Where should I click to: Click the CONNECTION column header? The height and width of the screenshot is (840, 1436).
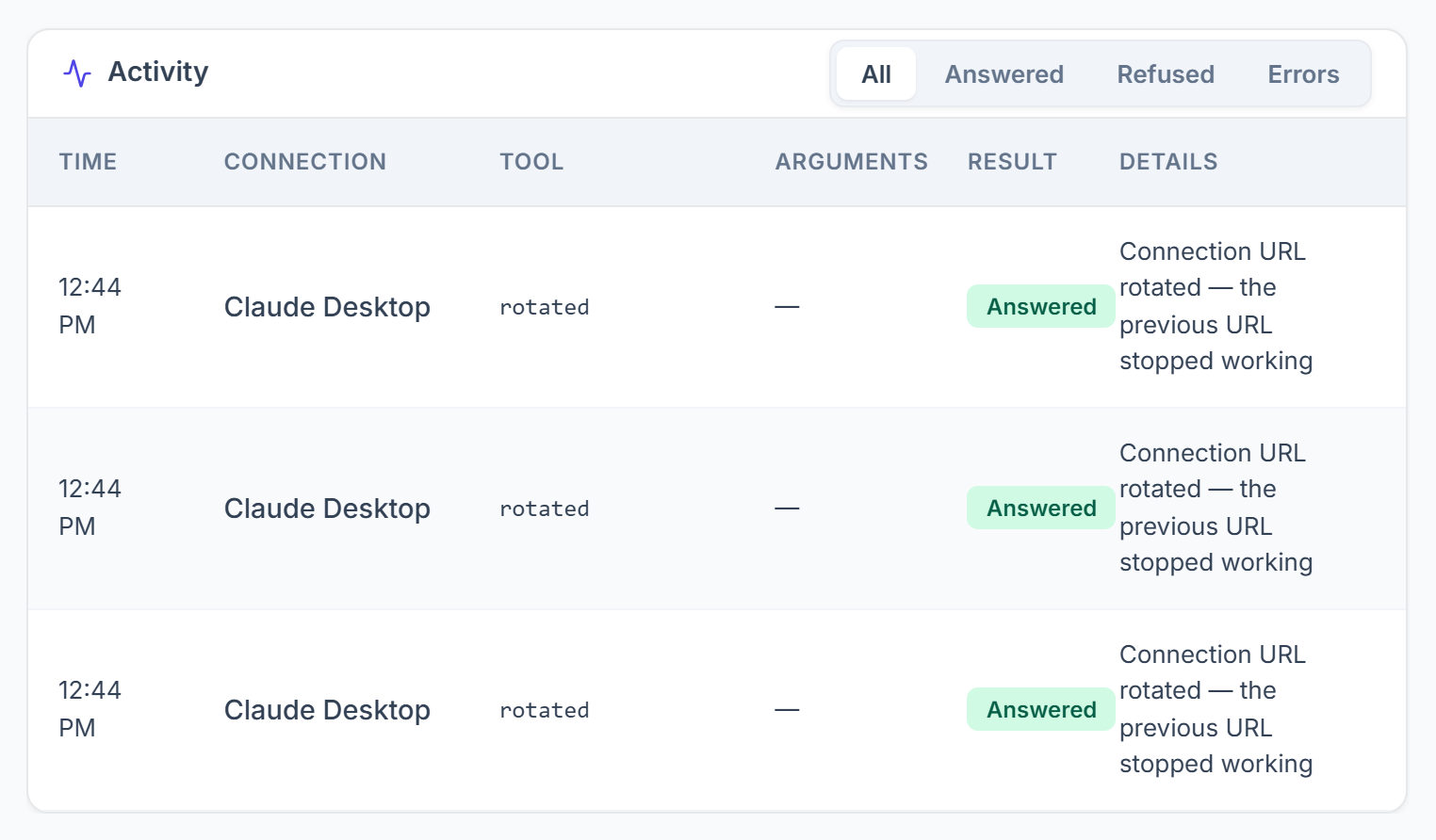305,162
